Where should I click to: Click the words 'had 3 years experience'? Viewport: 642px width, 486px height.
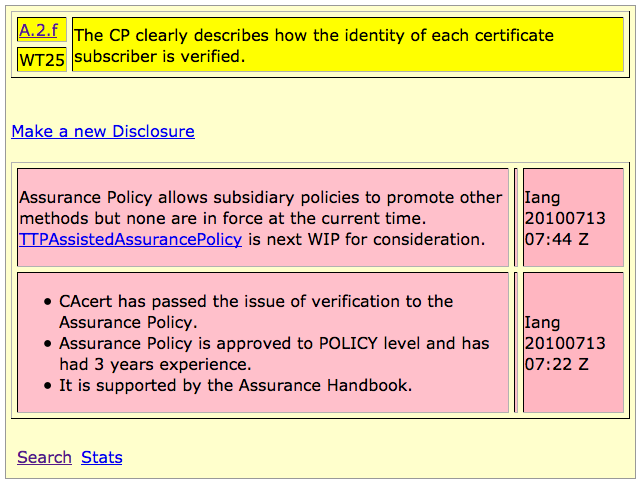(155, 364)
